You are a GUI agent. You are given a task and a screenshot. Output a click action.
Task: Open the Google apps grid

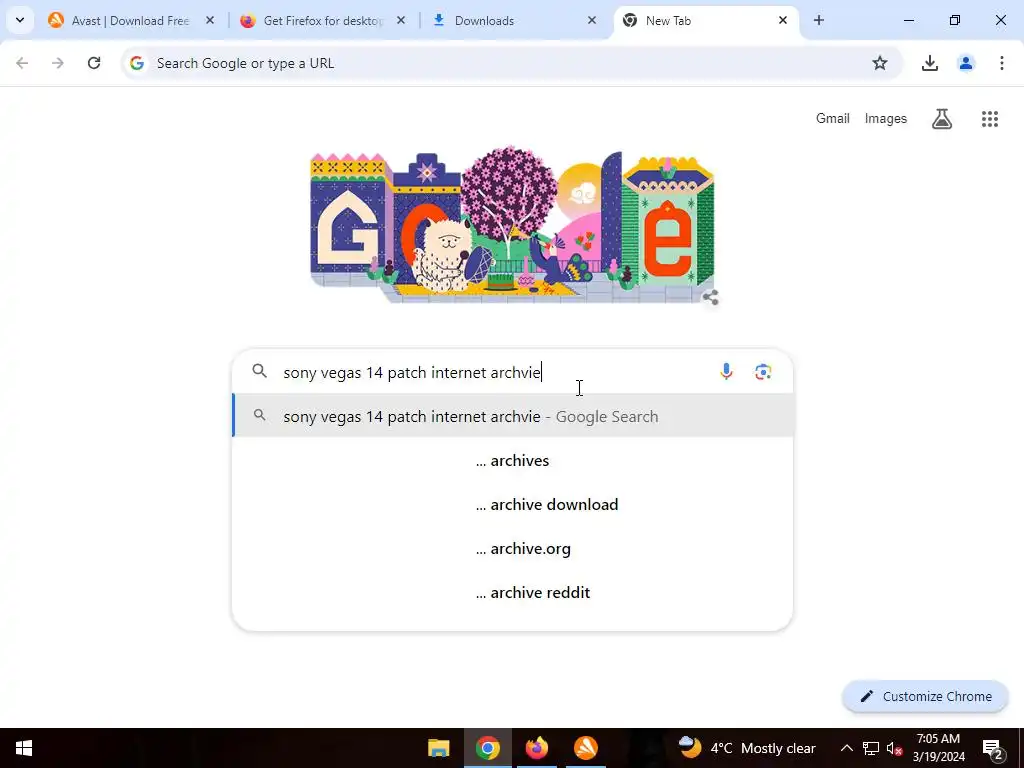pos(990,119)
